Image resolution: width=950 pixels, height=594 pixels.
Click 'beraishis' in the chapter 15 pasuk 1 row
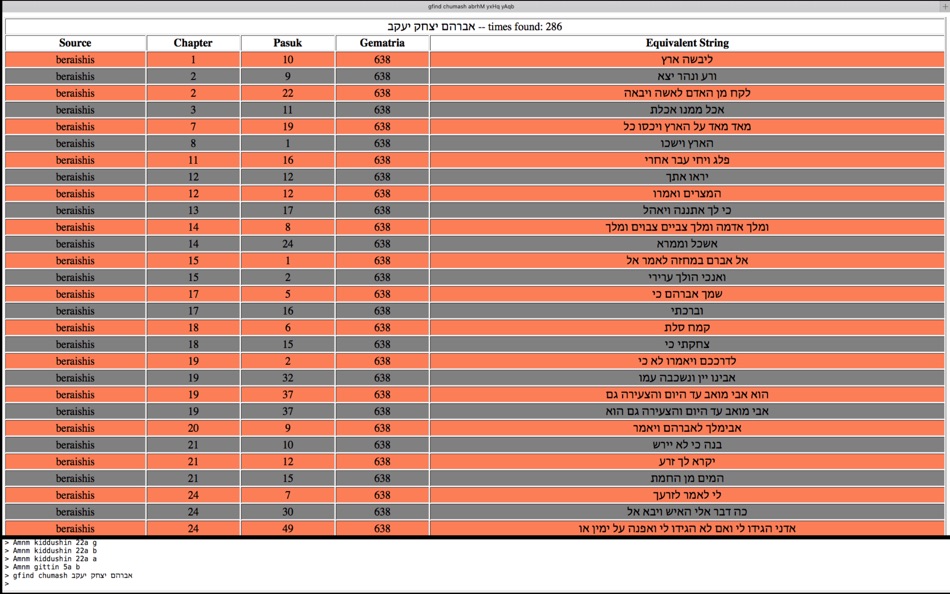pos(75,261)
